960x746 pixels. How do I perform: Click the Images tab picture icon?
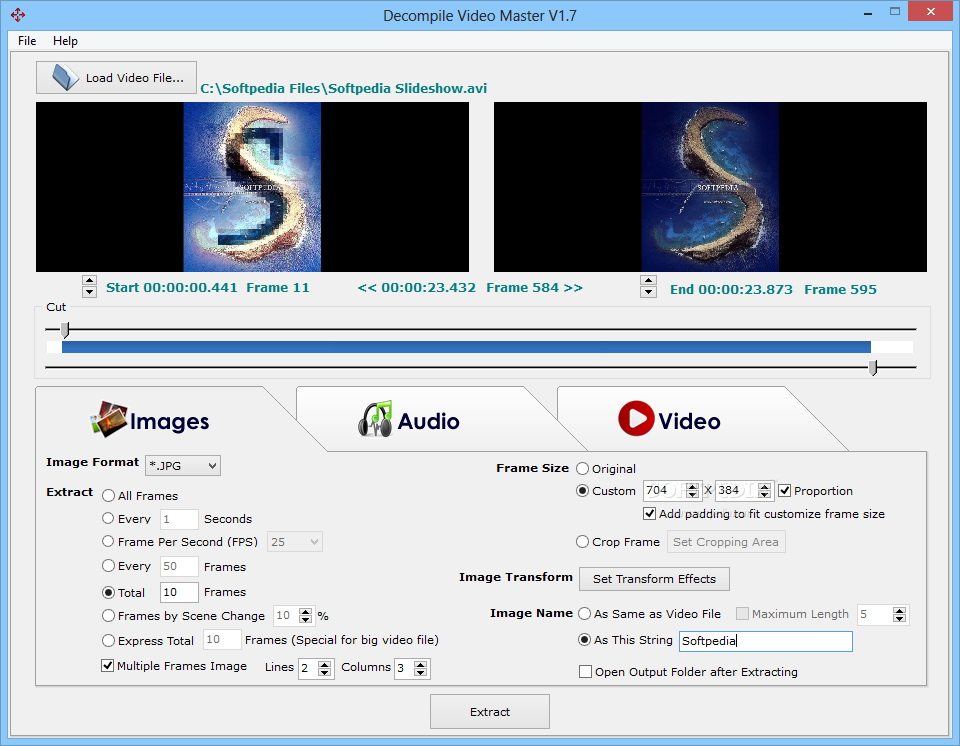coord(109,421)
